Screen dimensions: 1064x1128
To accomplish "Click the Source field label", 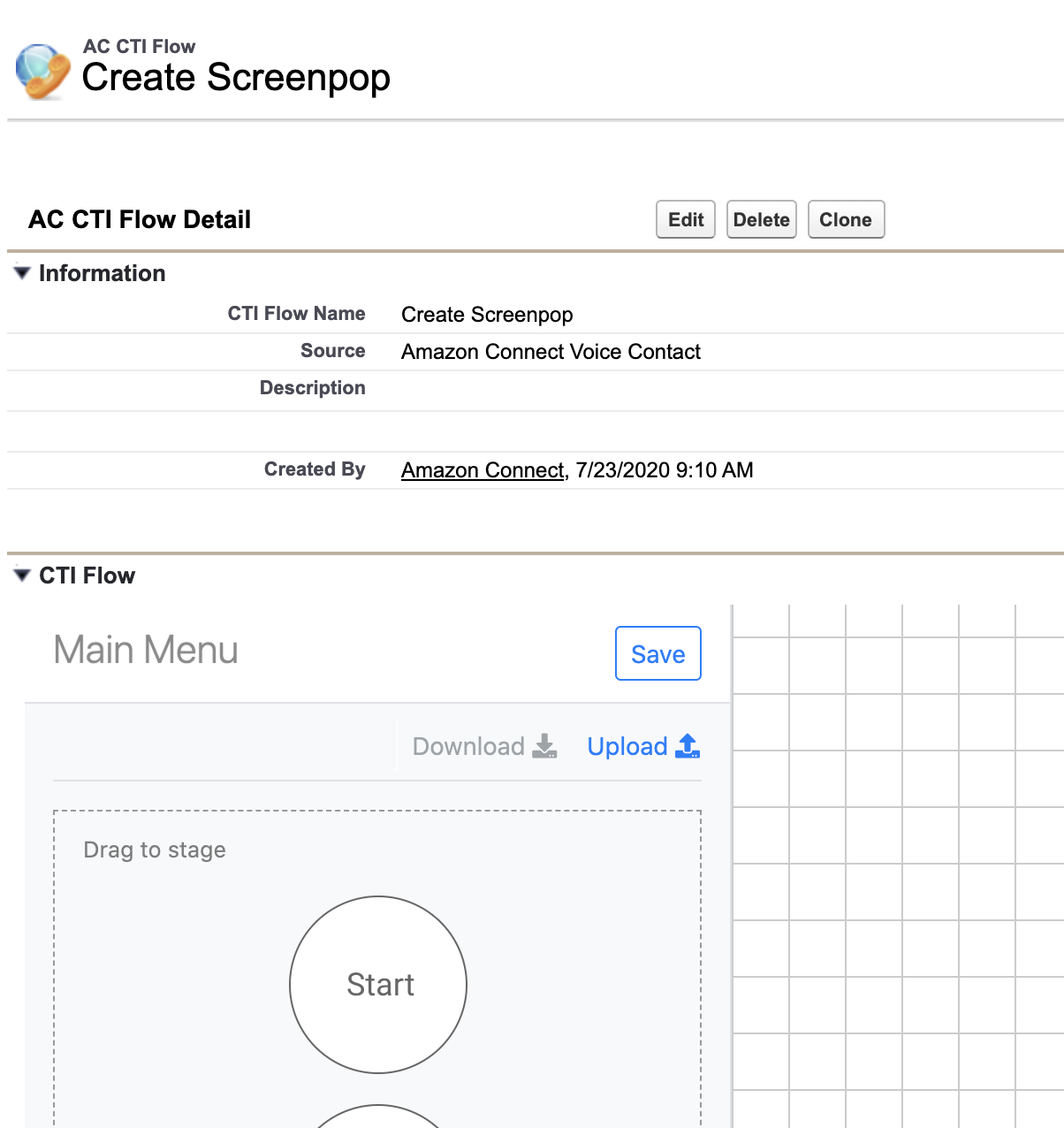I will (x=333, y=351).
